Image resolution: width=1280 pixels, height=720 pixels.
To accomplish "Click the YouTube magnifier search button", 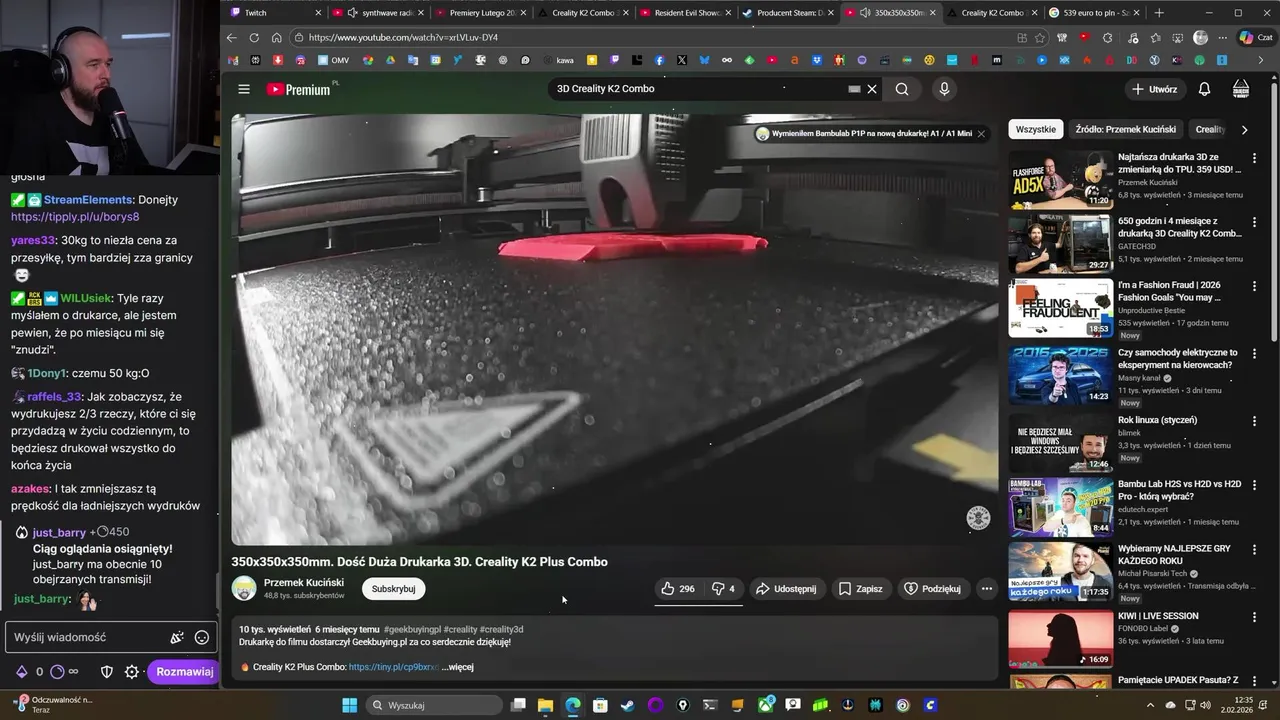I will pos(902,89).
